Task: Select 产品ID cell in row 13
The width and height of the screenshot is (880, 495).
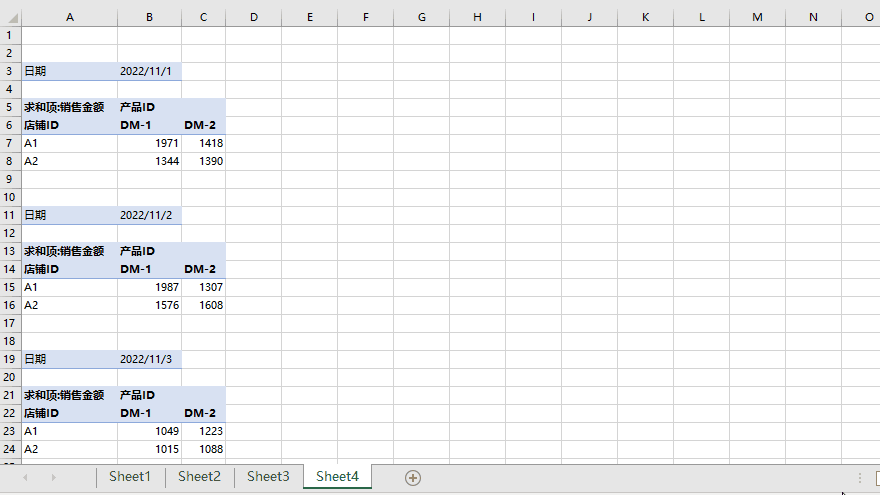Action: click(x=149, y=251)
